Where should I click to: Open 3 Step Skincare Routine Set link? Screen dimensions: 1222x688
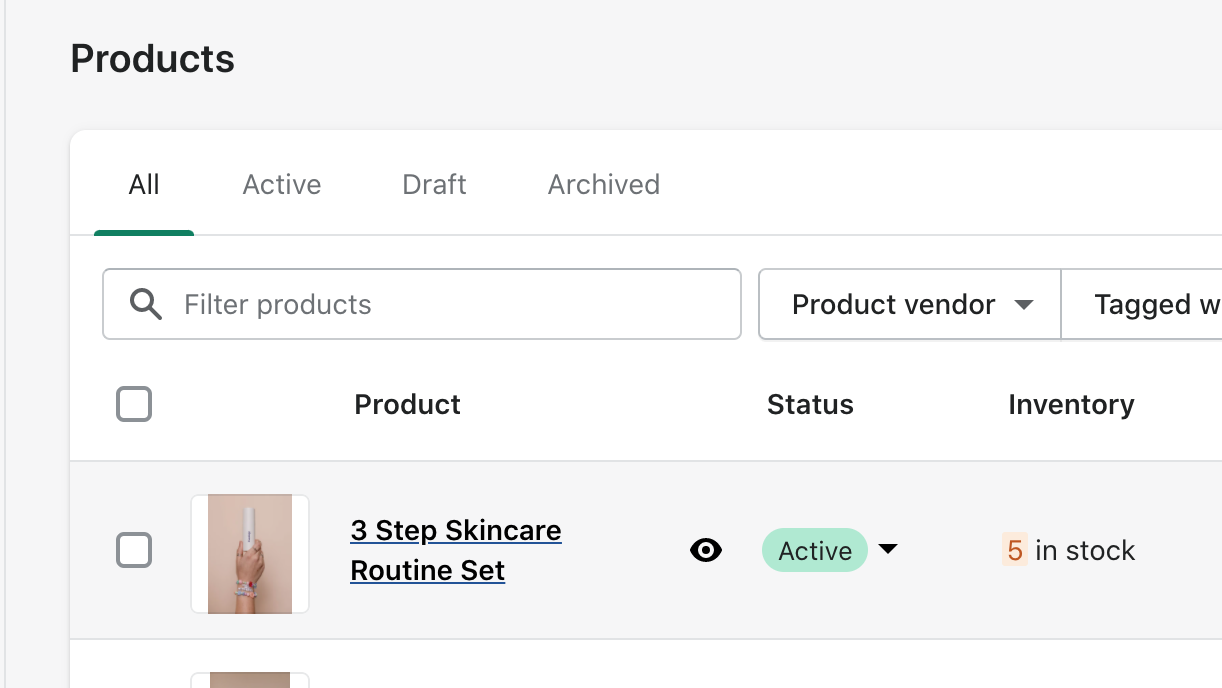(x=456, y=550)
